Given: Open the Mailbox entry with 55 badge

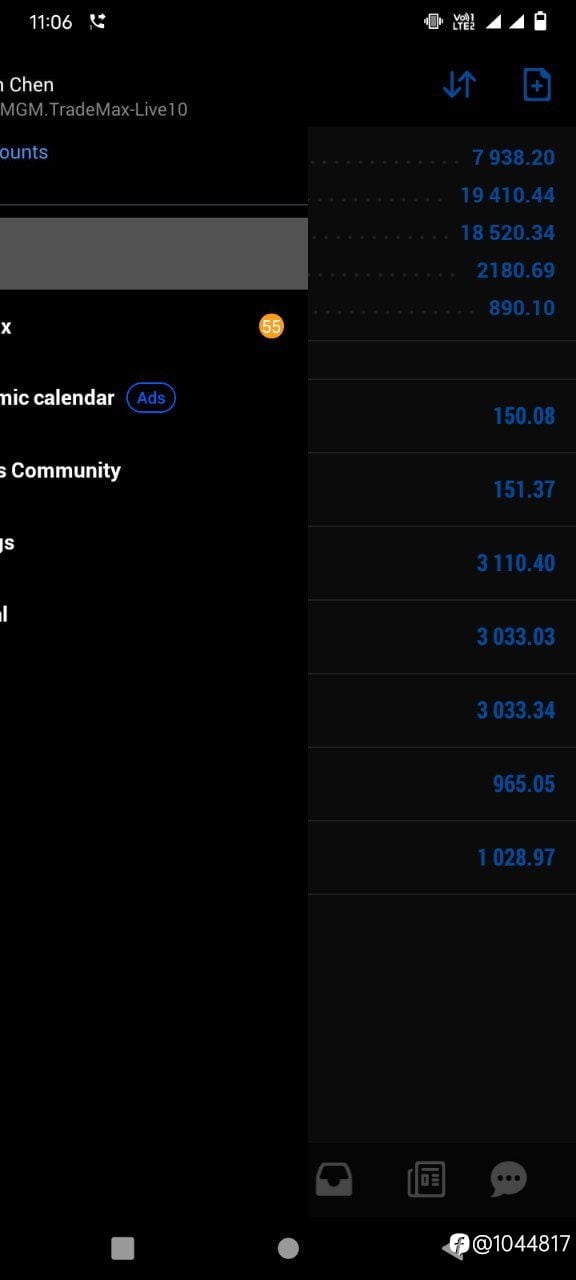Looking at the screenshot, I should 154,326.
